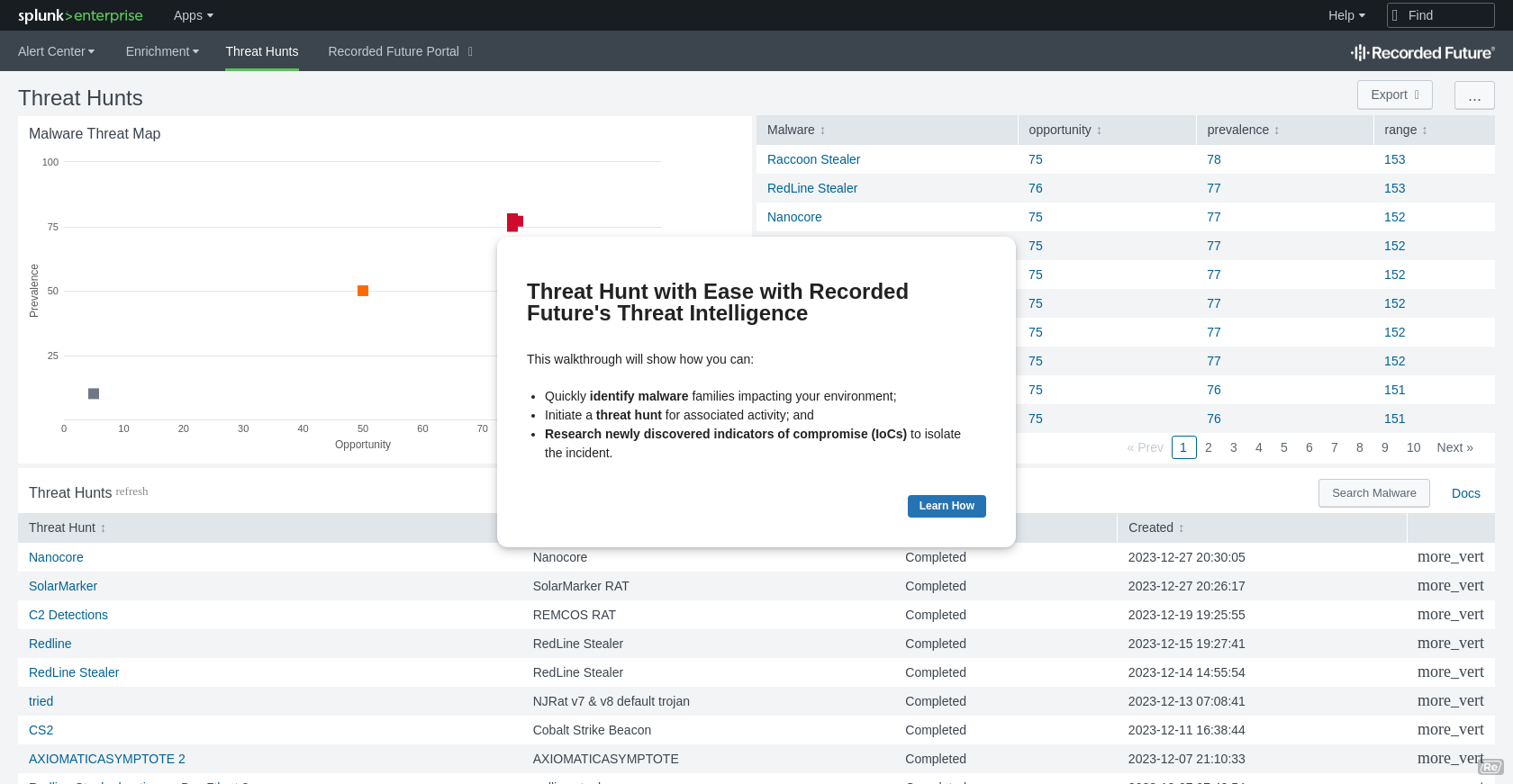Open the SolarMarker threat hunt

click(x=63, y=586)
